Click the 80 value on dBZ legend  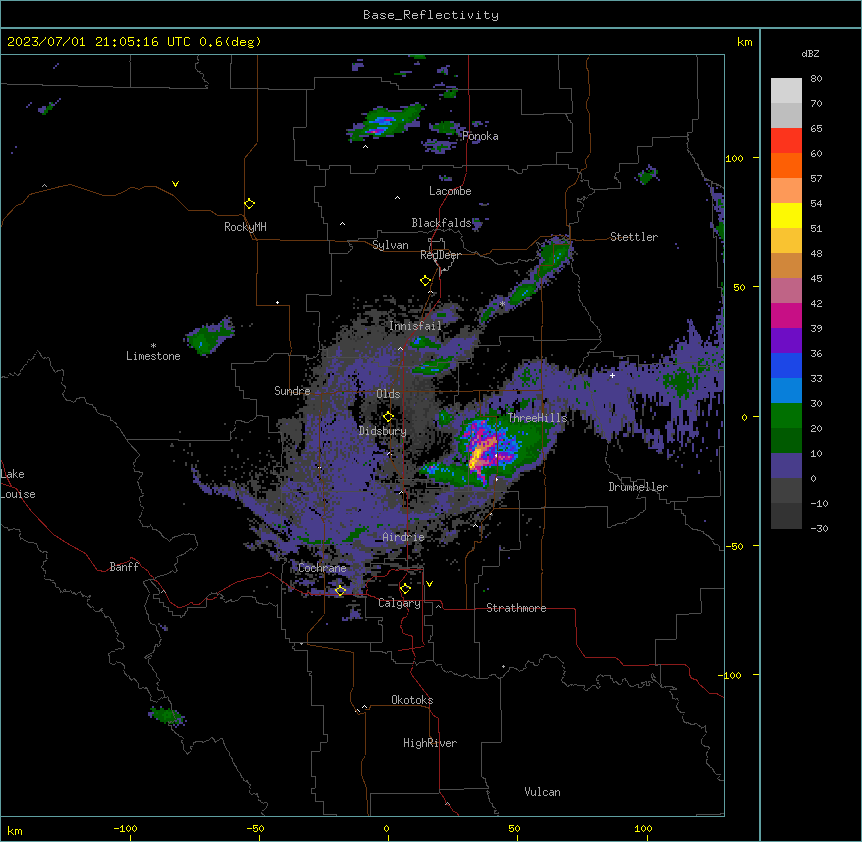816,79
